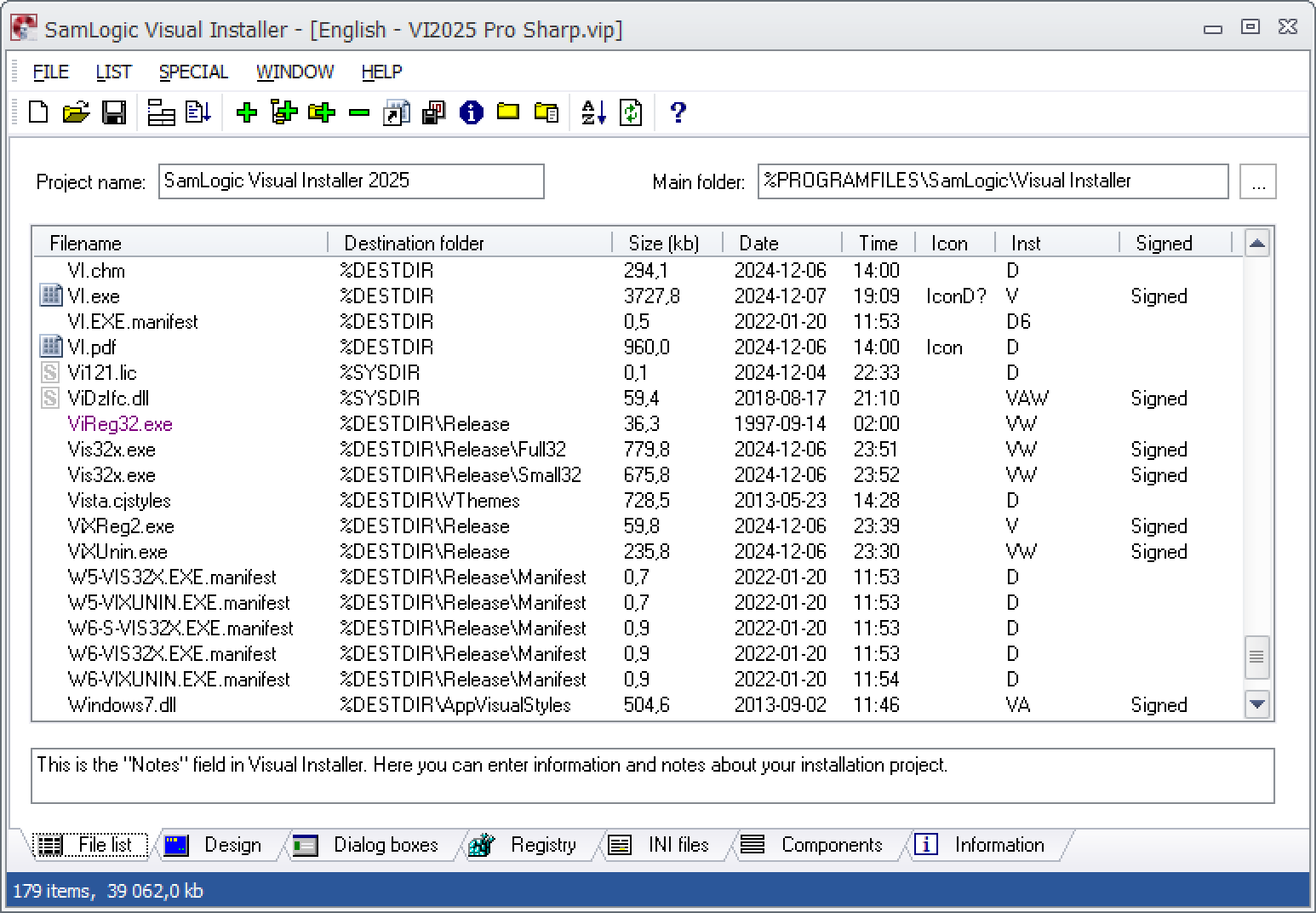Create a new project with the blank page icon
This screenshot has width=1316, height=913.
pyautogui.click(x=38, y=112)
